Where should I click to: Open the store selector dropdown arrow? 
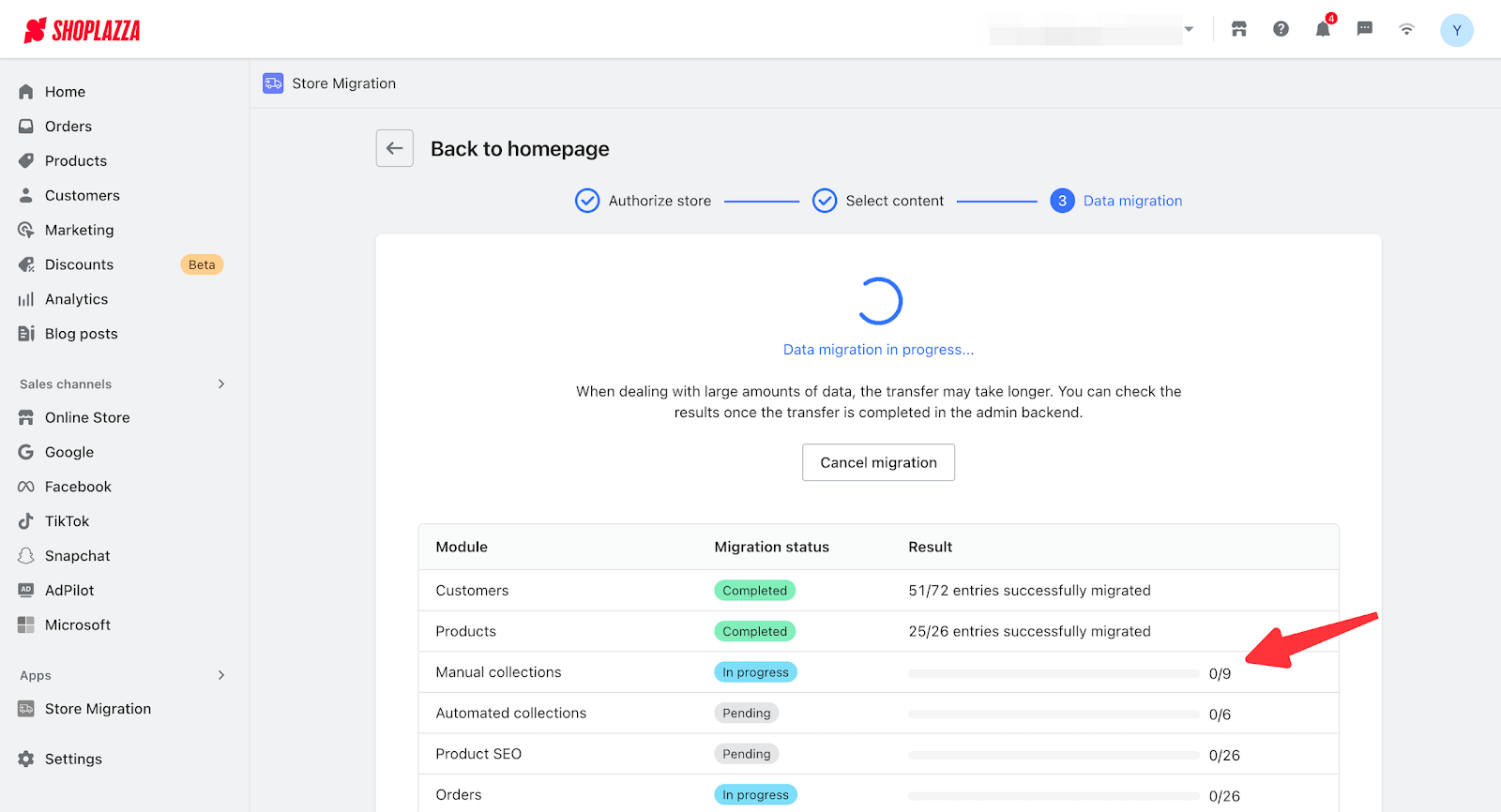1189,29
